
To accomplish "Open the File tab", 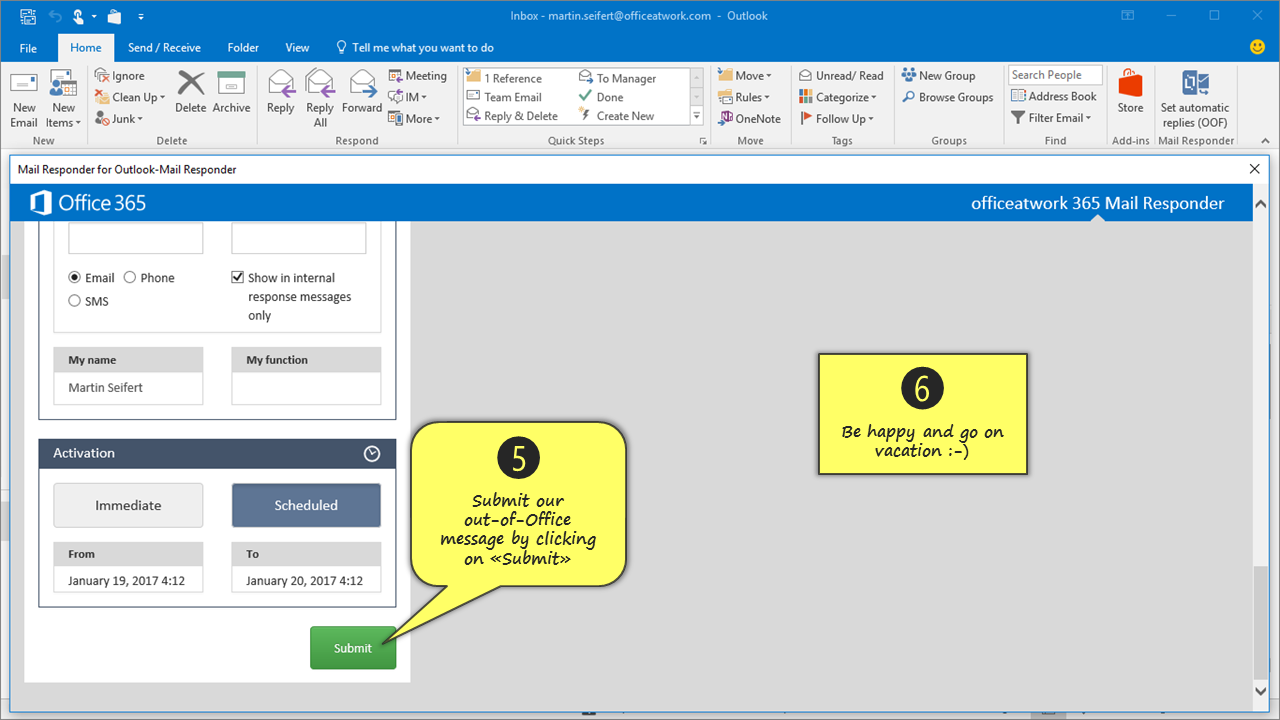I will [x=28, y=48].
